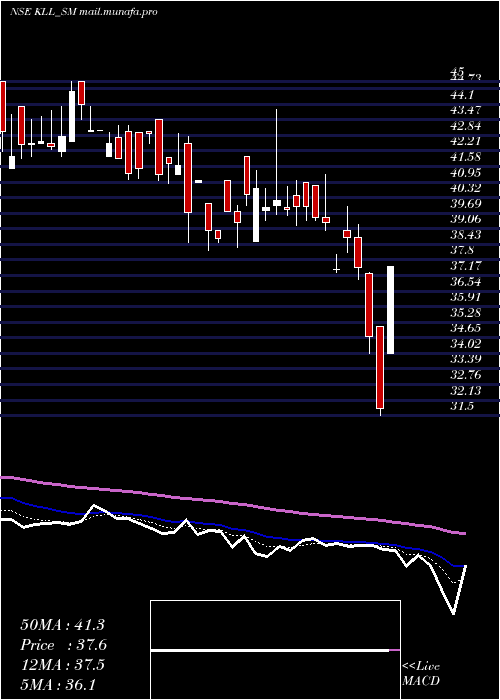Click the lowest red candlestick near 31.5
The height and width of the screenshot is (700, 500).
click(380, 367)
